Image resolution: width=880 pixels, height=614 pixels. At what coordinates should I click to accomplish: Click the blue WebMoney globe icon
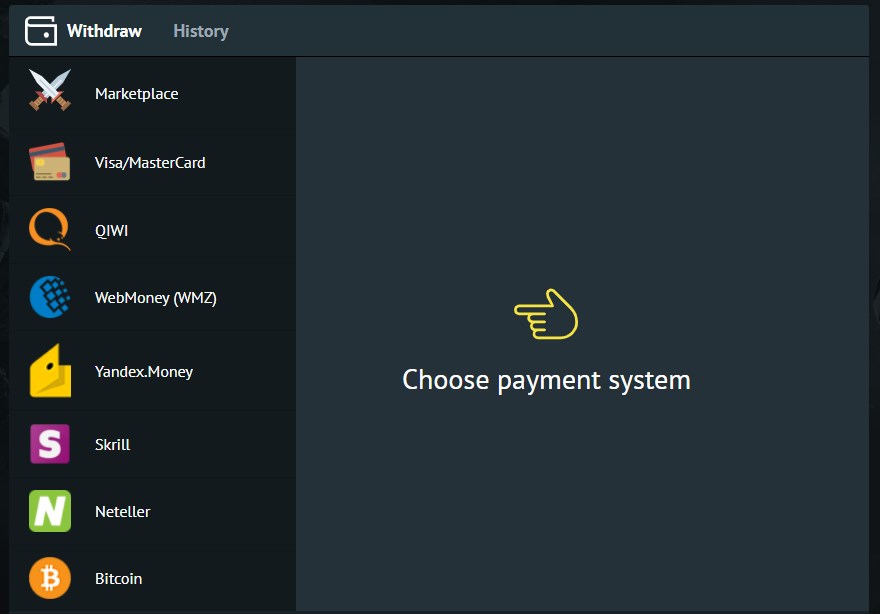[x=49, y=297]
